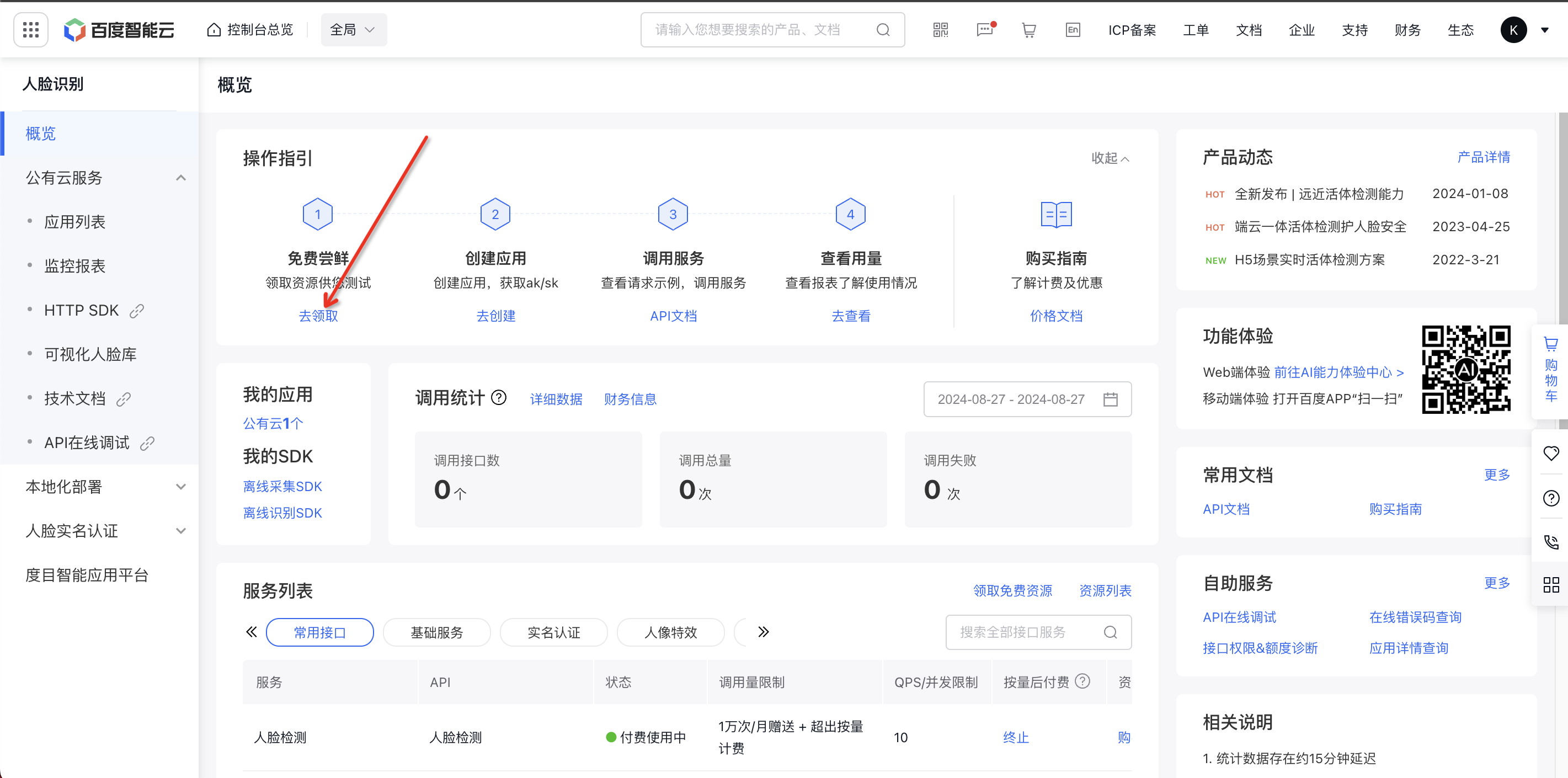
Task: Collapse the 操作指引 panel via 收起
Action: (x=1110, y=158)
